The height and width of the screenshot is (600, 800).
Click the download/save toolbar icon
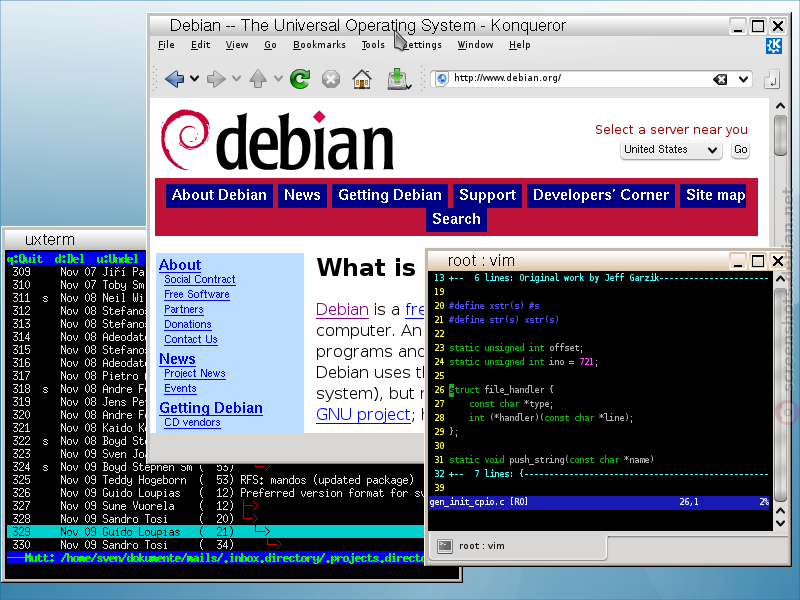point(397,79)
